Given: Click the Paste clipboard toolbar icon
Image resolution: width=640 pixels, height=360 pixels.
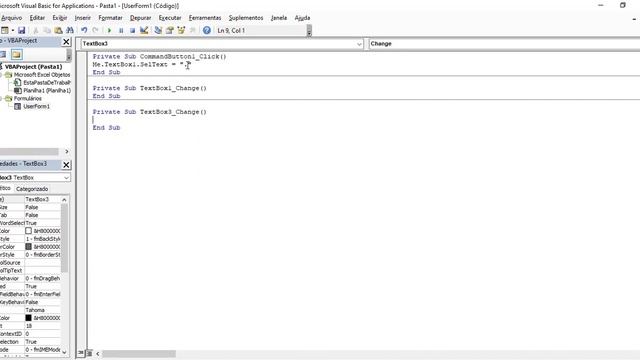Looking at the screenshot, I should click(58, 31).
